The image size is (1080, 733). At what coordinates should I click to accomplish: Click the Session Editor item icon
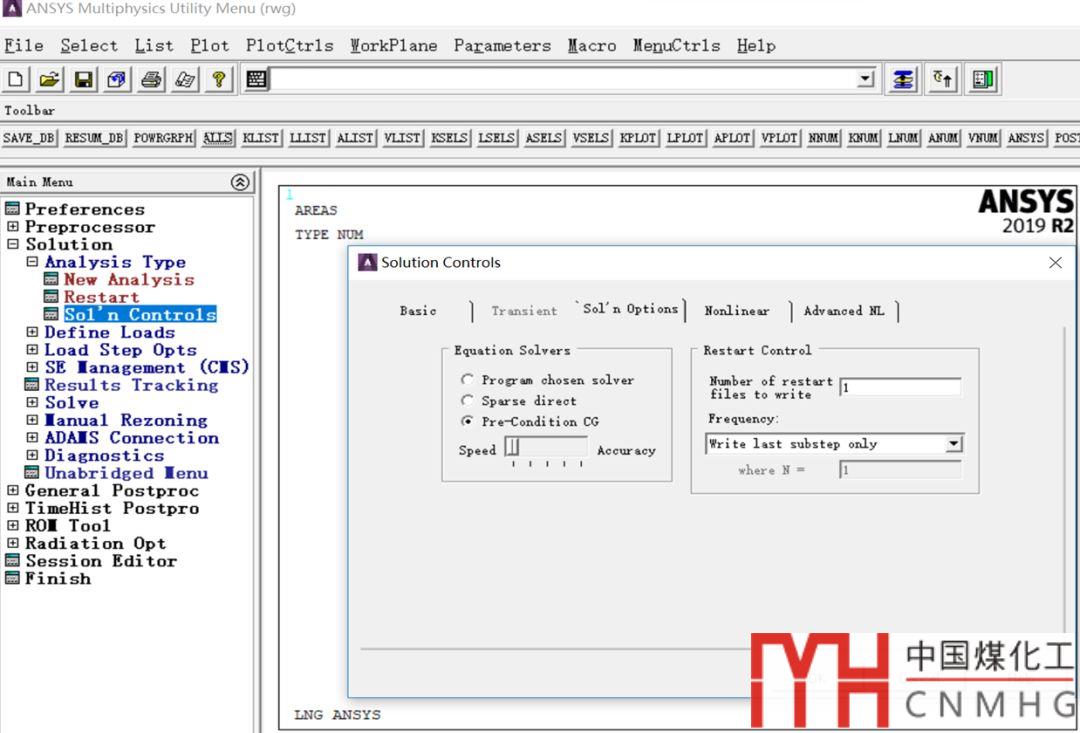pos(12,561)
